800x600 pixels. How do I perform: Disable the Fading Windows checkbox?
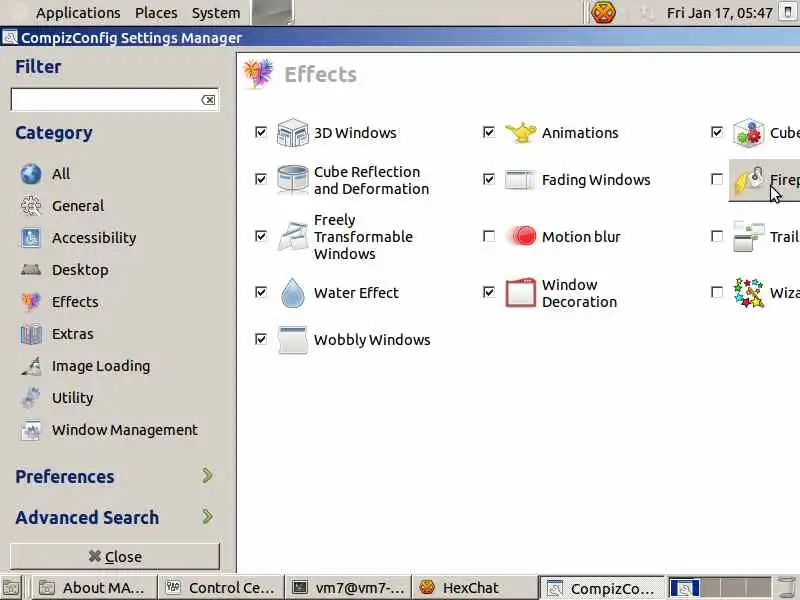489,179
